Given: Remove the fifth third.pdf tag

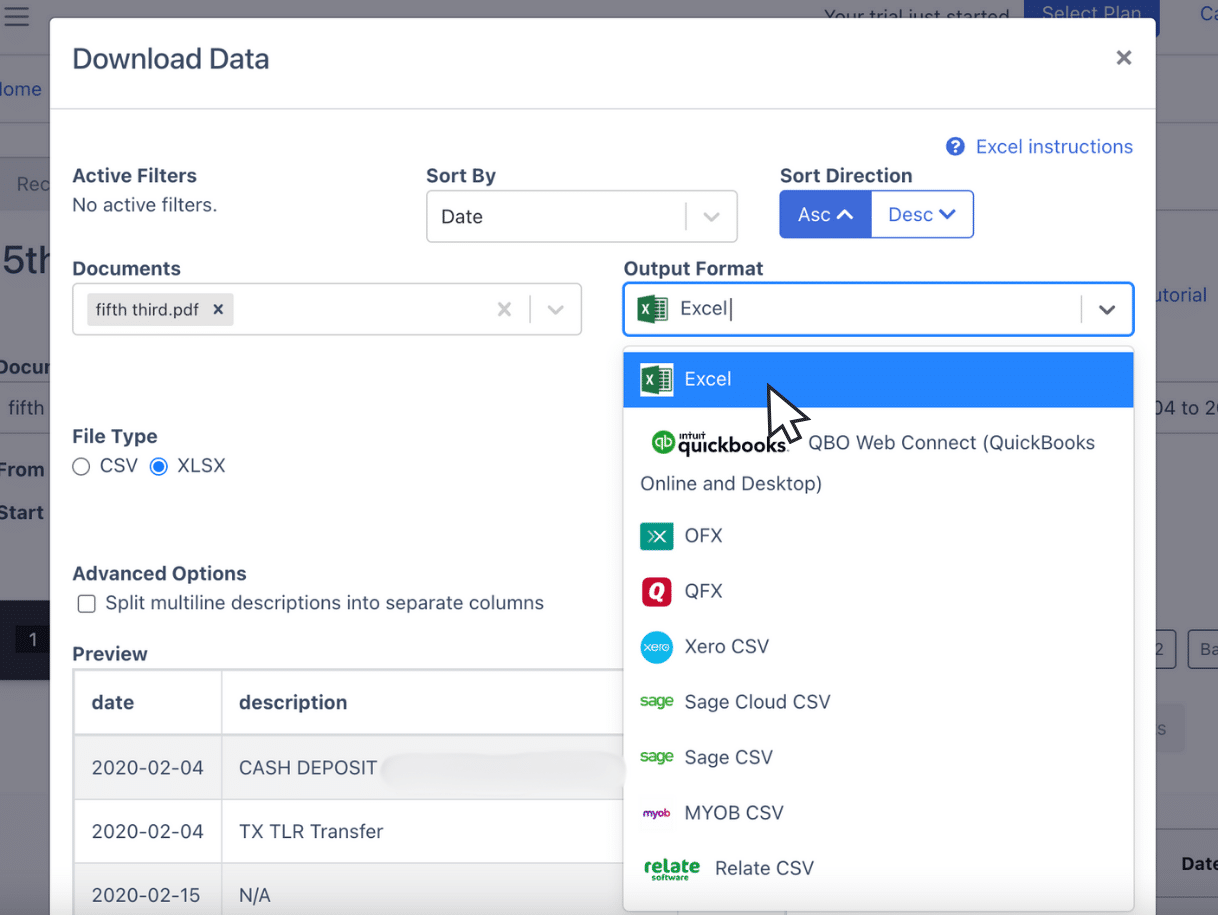Looking at the screenshot, I should [x=218, y=310].
